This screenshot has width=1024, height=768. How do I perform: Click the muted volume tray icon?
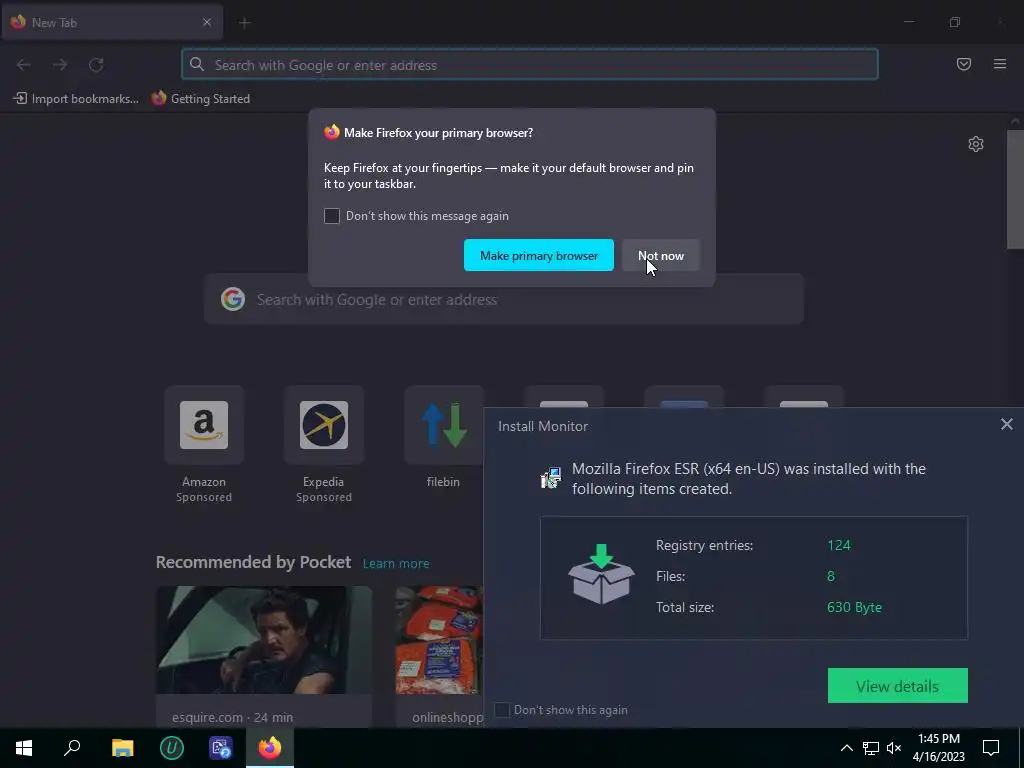(x=894, y=748)
